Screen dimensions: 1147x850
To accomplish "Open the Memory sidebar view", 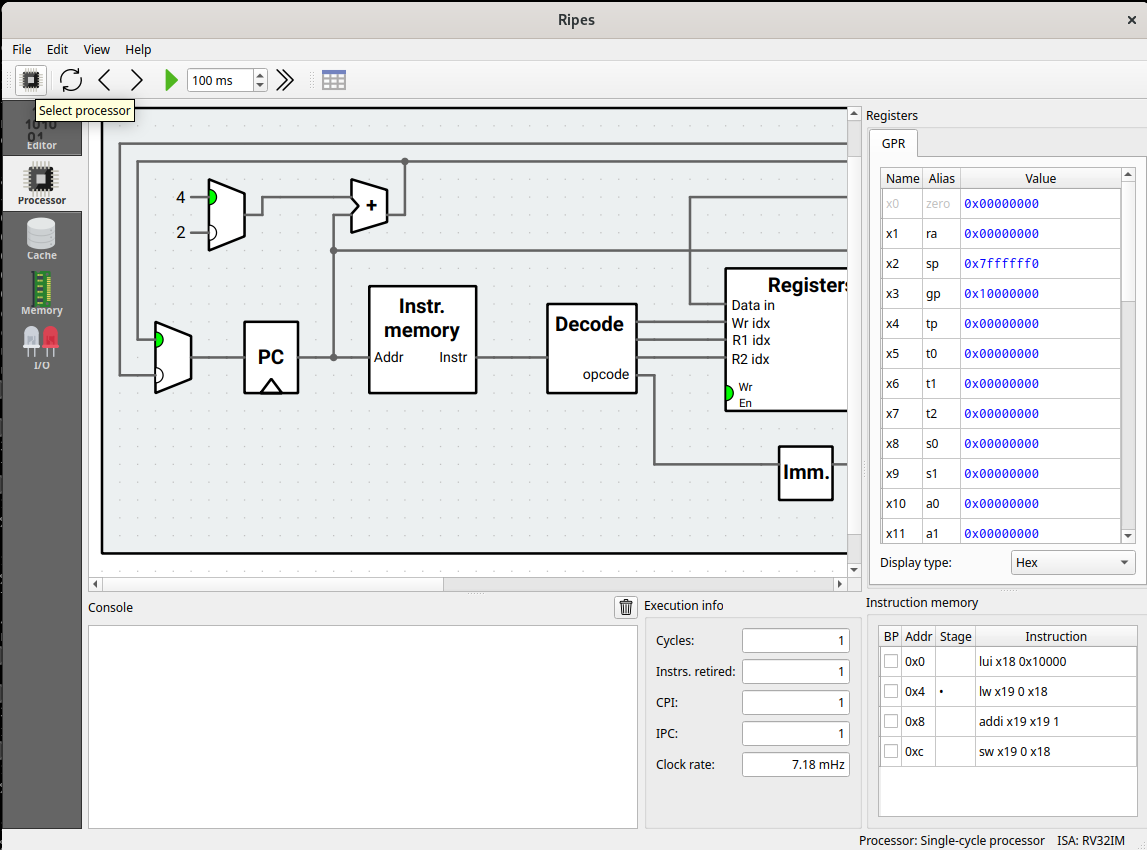I will click(42, 294).
